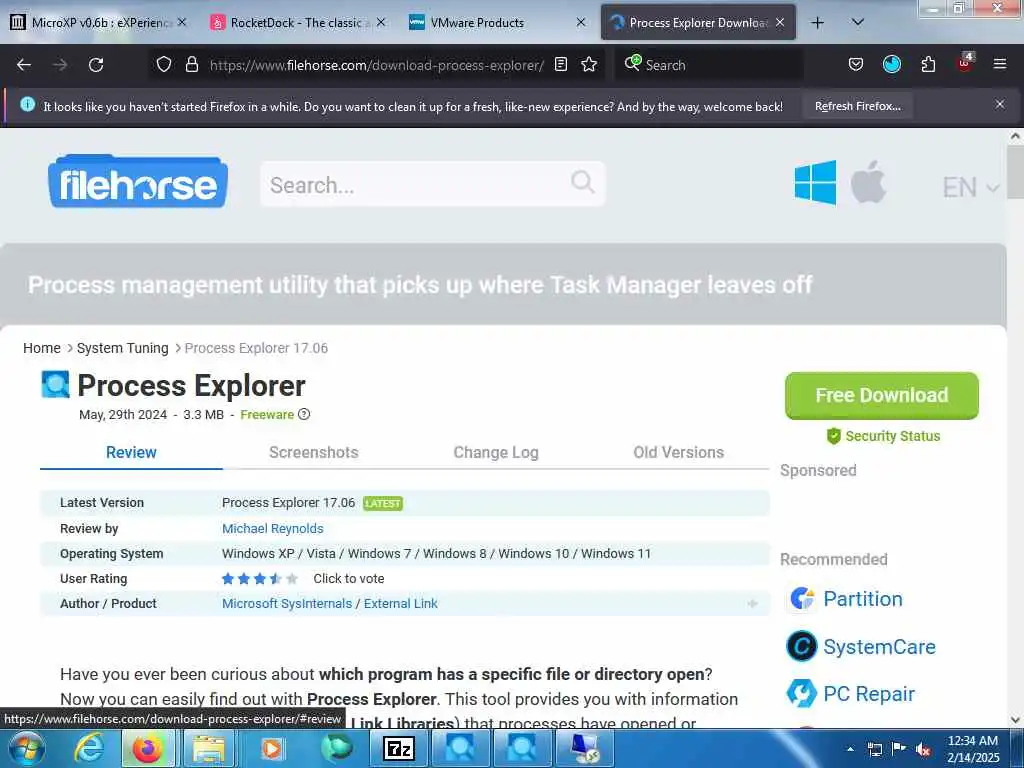Click the Process Explorer app icon
Screen dimensions: 1024x768
[56, 384]
